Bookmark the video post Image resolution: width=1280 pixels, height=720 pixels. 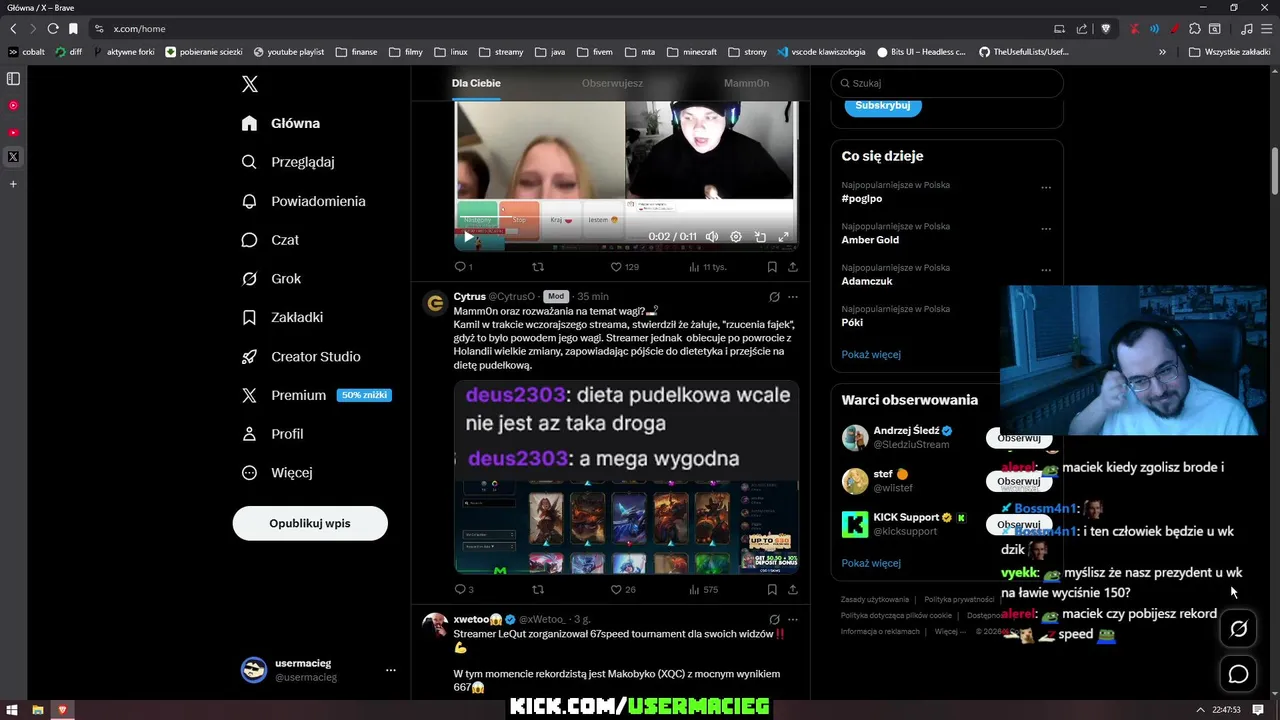pos(772,267)
